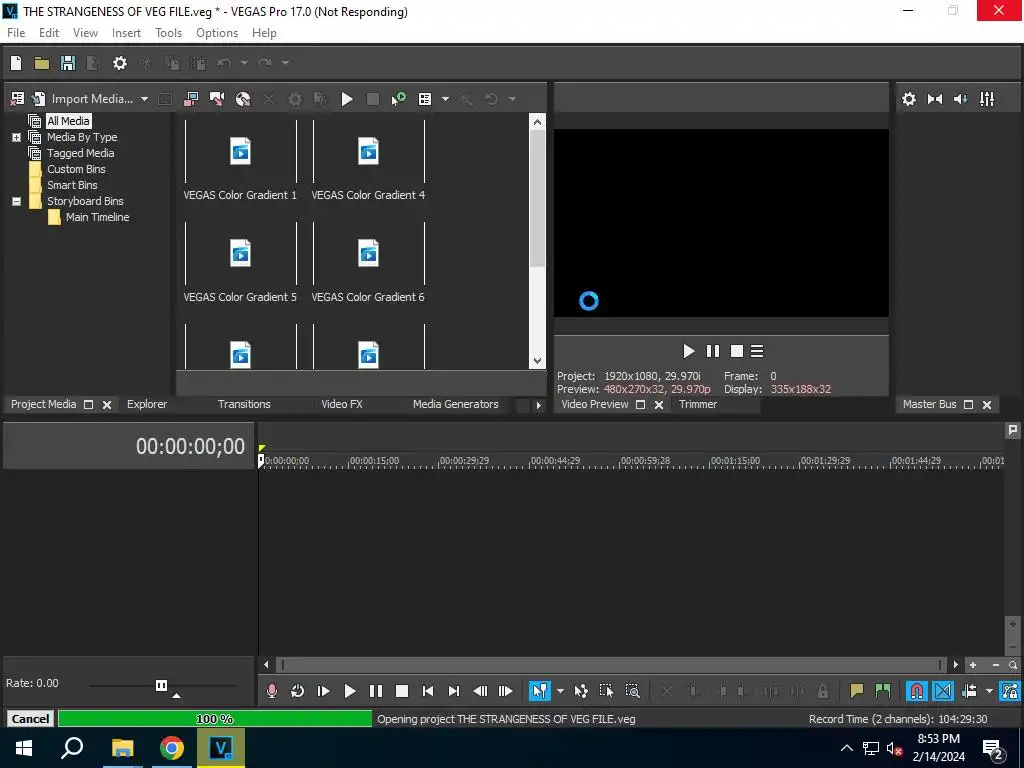Collapse Storyboard Bins node

pos(16,201)
